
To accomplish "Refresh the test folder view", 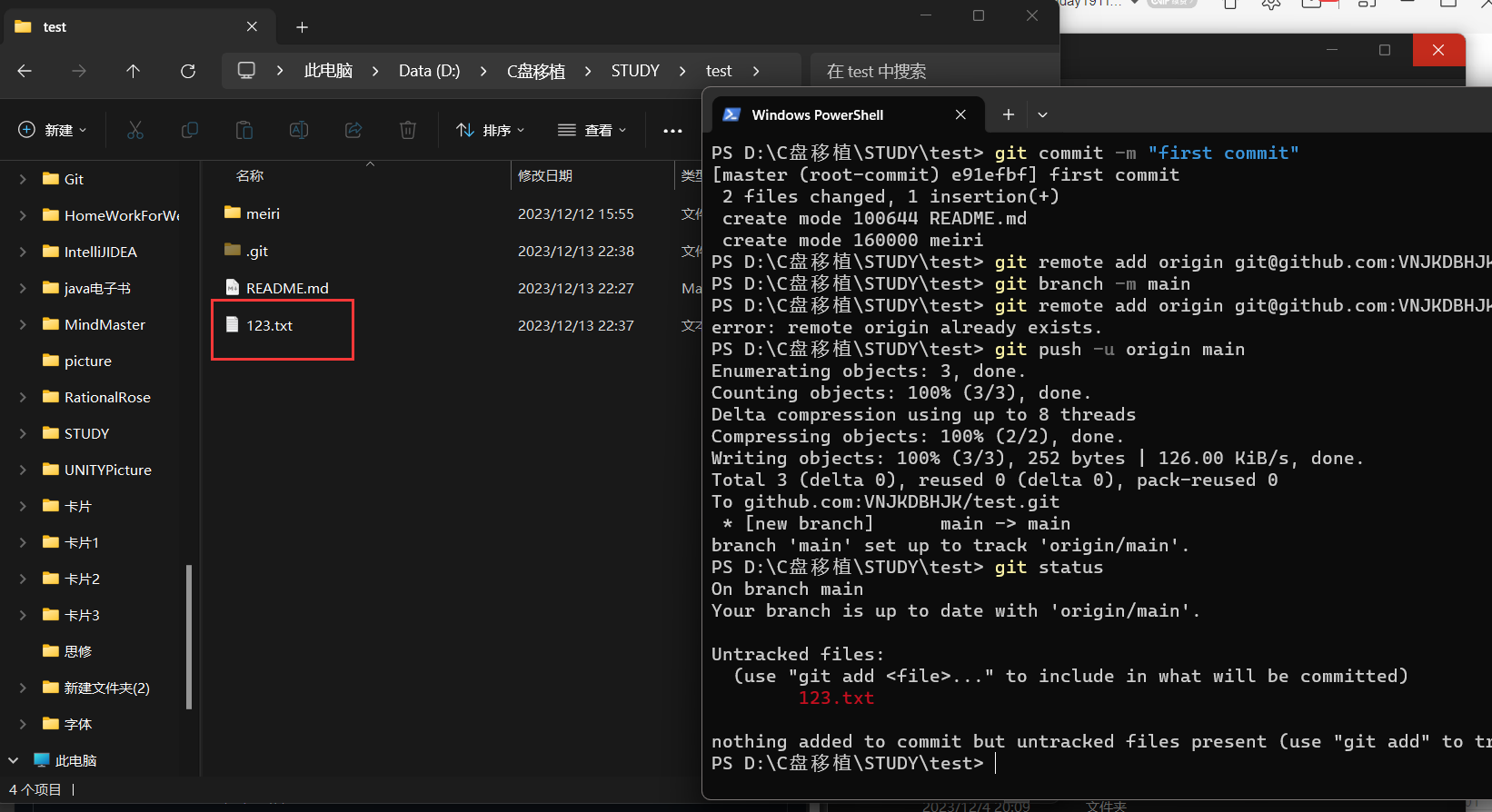I will pos(188,71).
